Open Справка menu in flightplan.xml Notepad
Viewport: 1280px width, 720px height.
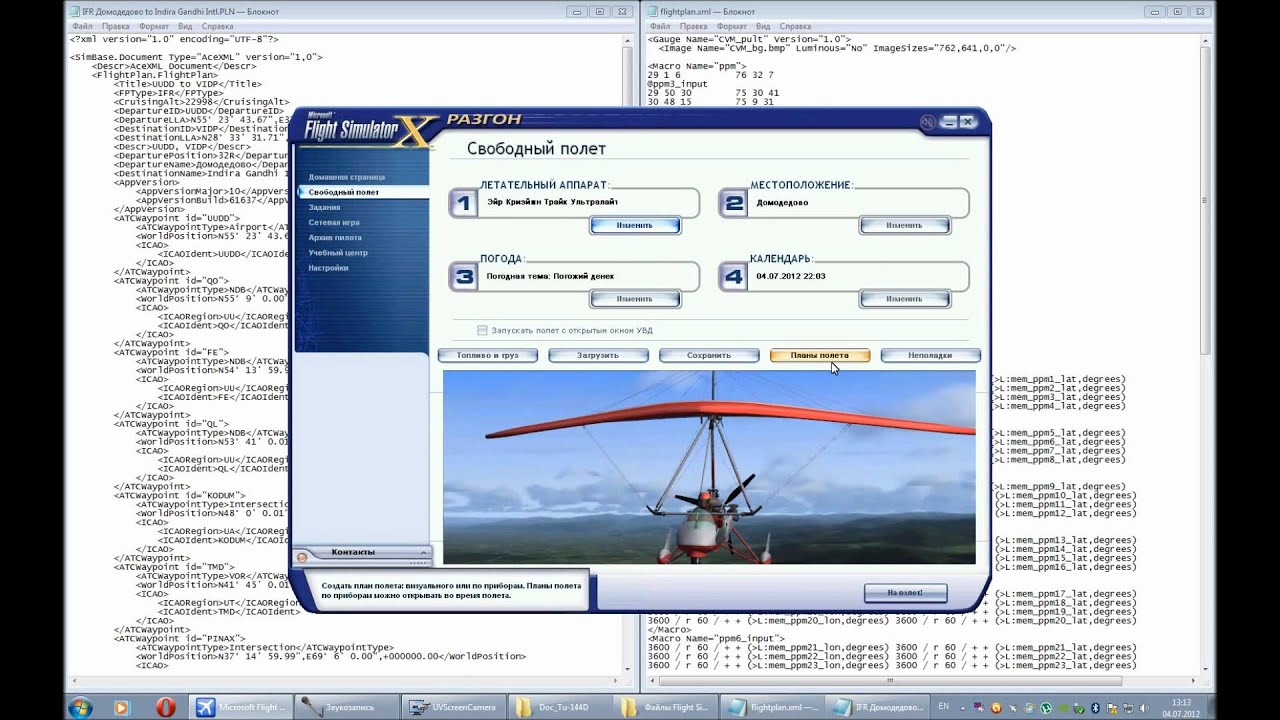[795, 26]
